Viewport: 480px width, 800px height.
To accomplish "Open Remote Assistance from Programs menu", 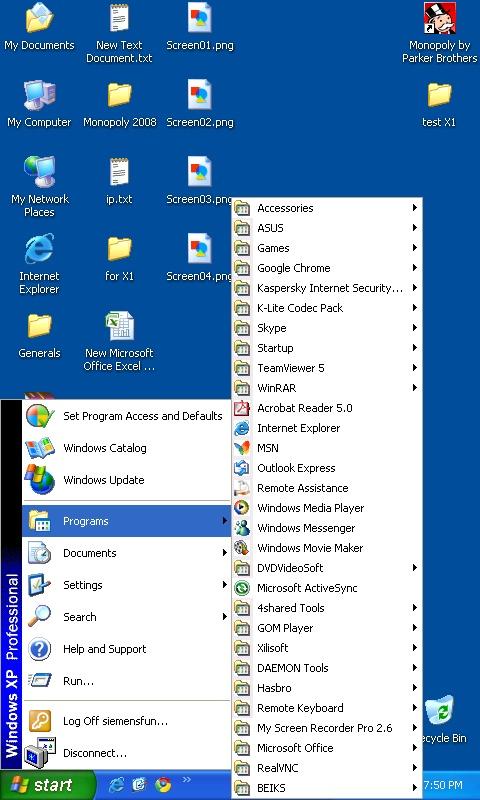I will (327, 488).
